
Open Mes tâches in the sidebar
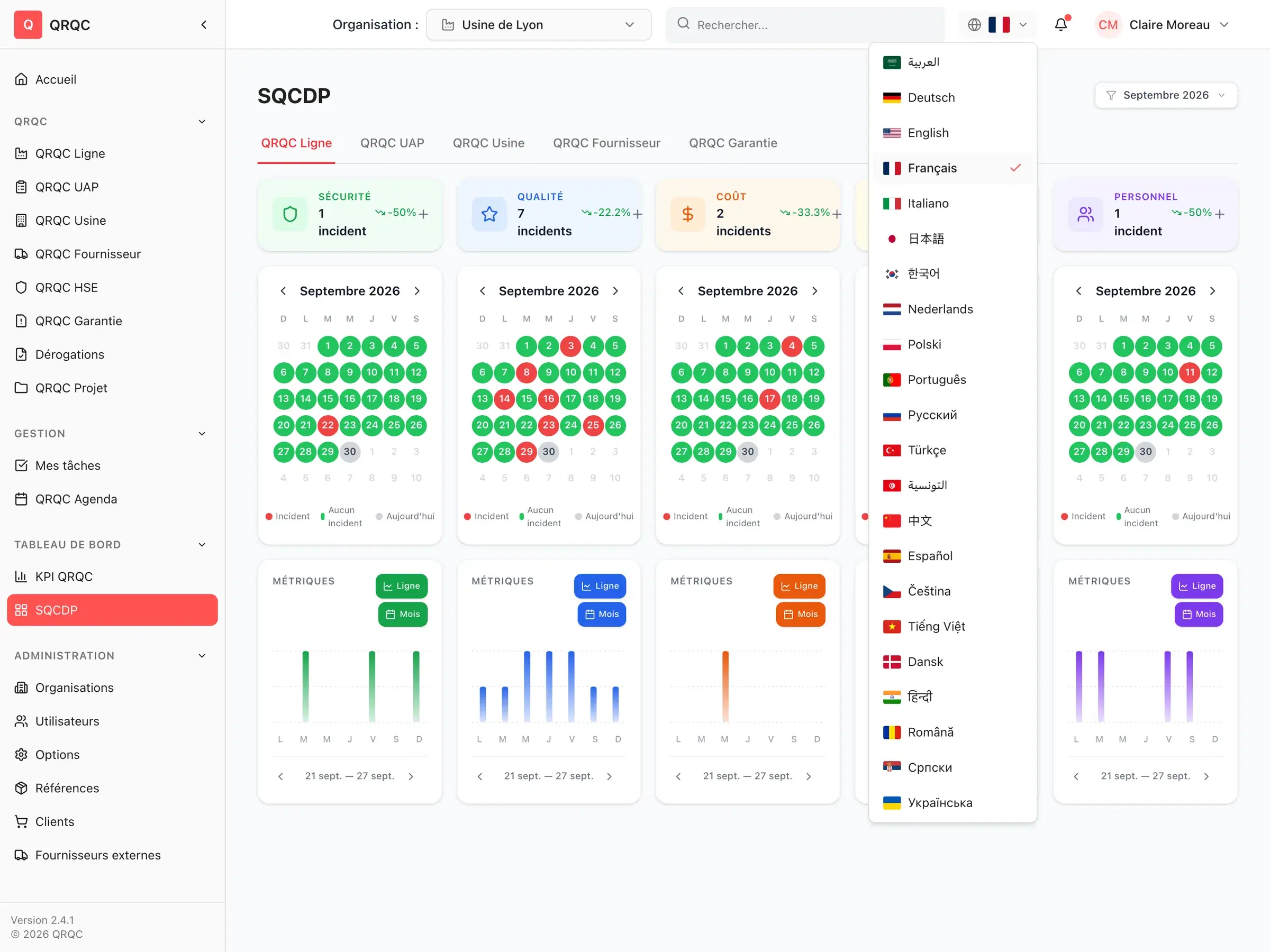[x=113, y=465]
